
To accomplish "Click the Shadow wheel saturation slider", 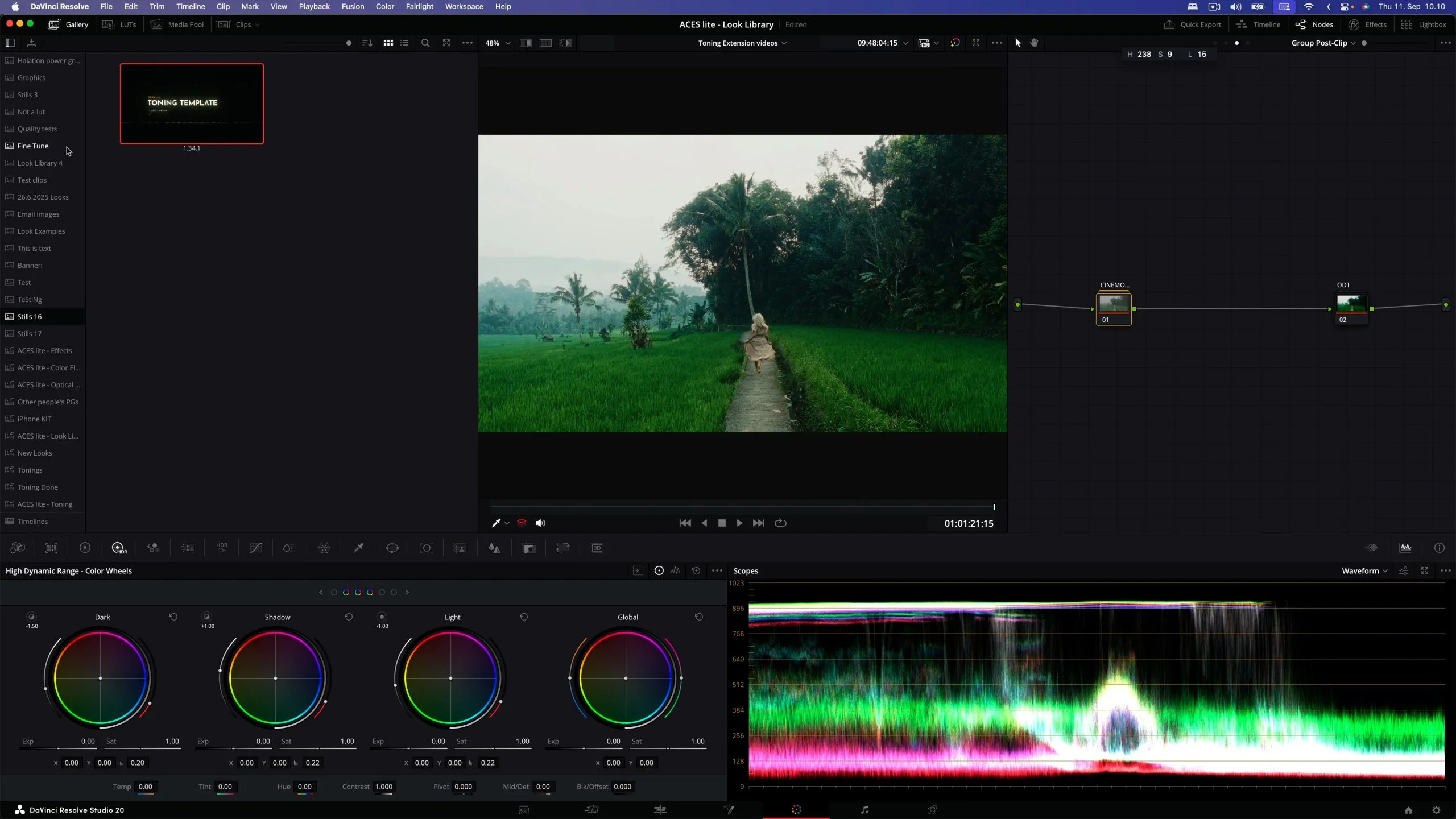I will point(317,748).
